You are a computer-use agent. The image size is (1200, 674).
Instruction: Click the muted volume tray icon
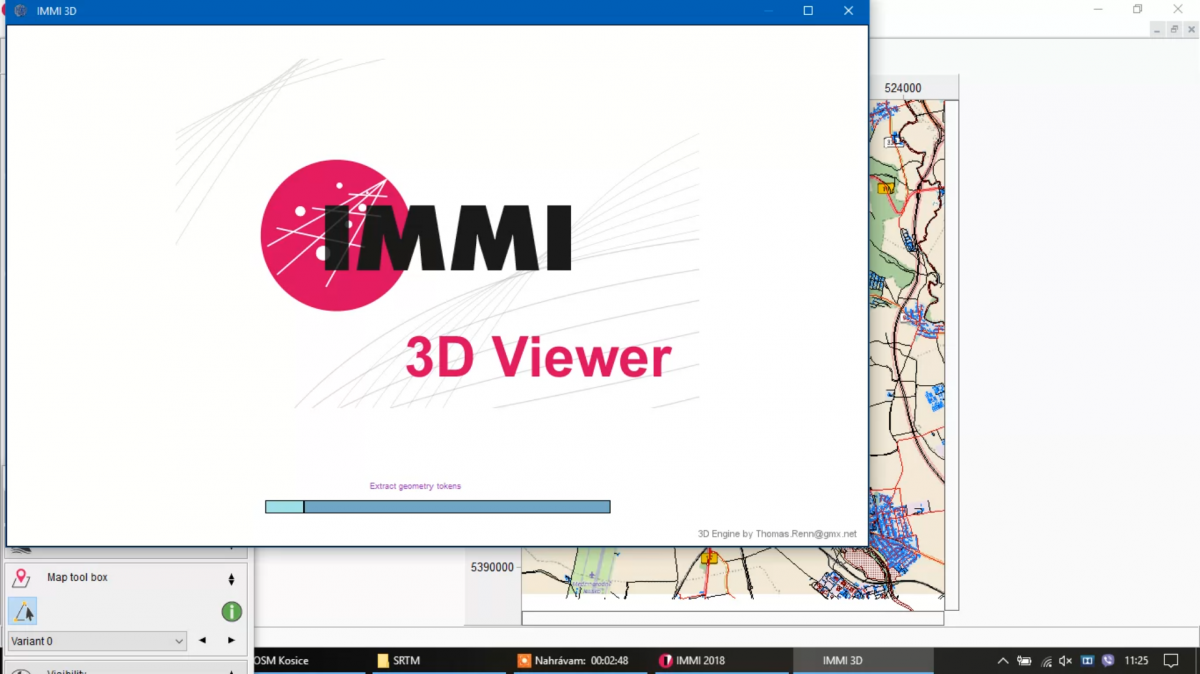[x=1066, y=661]
